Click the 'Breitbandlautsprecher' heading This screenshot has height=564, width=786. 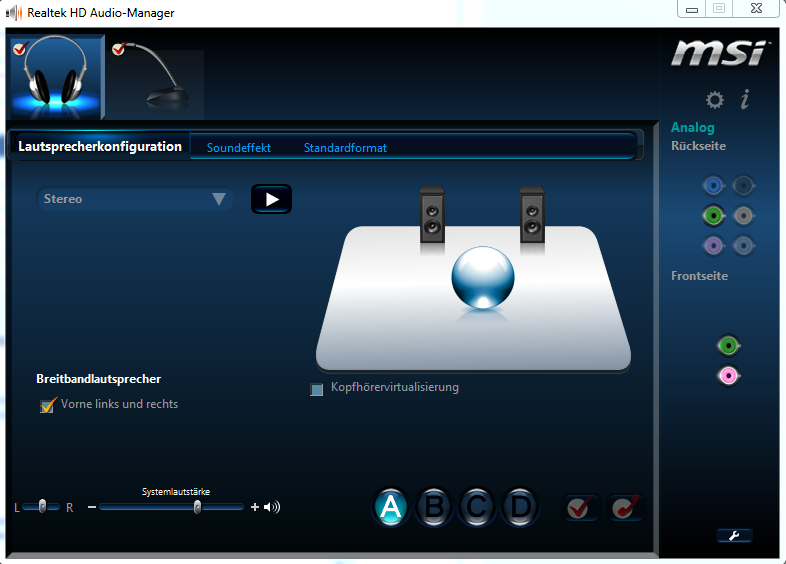click(98, 379)
